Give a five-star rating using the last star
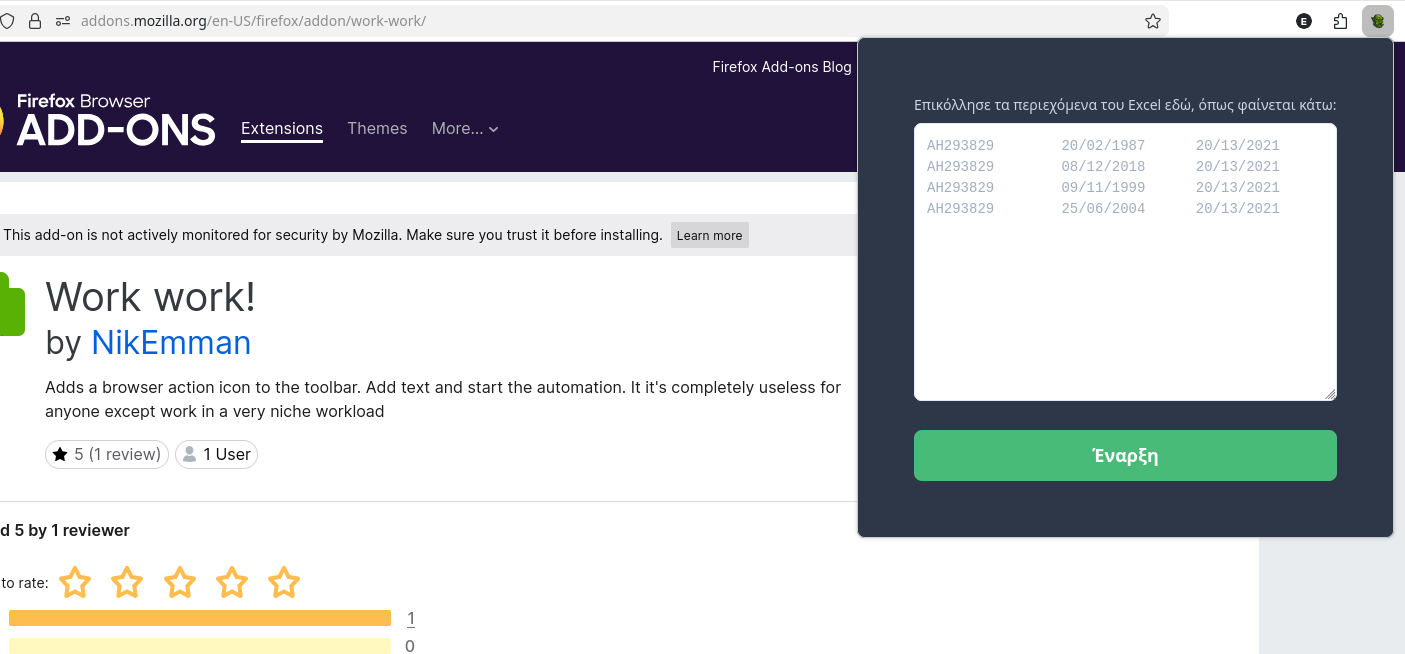This screenshot has height=654, width=1405. coord(284,582)
